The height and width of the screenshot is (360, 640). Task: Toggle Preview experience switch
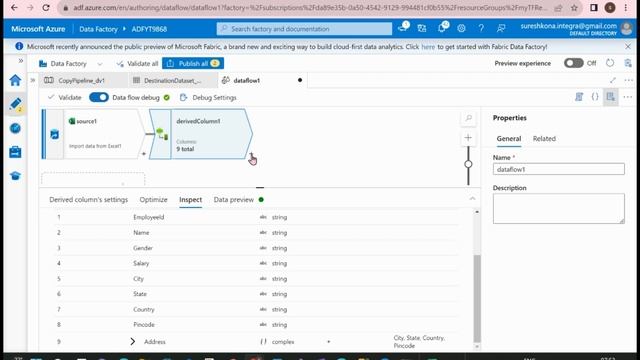pyautogui.click(x=573, y=63)
